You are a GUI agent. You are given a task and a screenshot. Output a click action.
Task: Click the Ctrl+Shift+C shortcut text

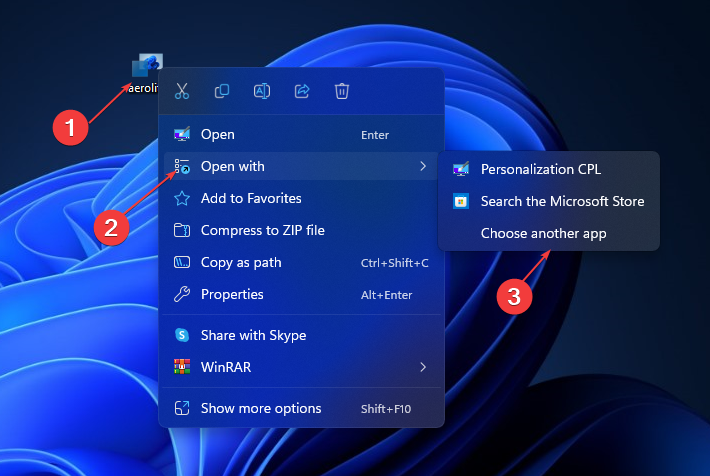click(395, 263)
